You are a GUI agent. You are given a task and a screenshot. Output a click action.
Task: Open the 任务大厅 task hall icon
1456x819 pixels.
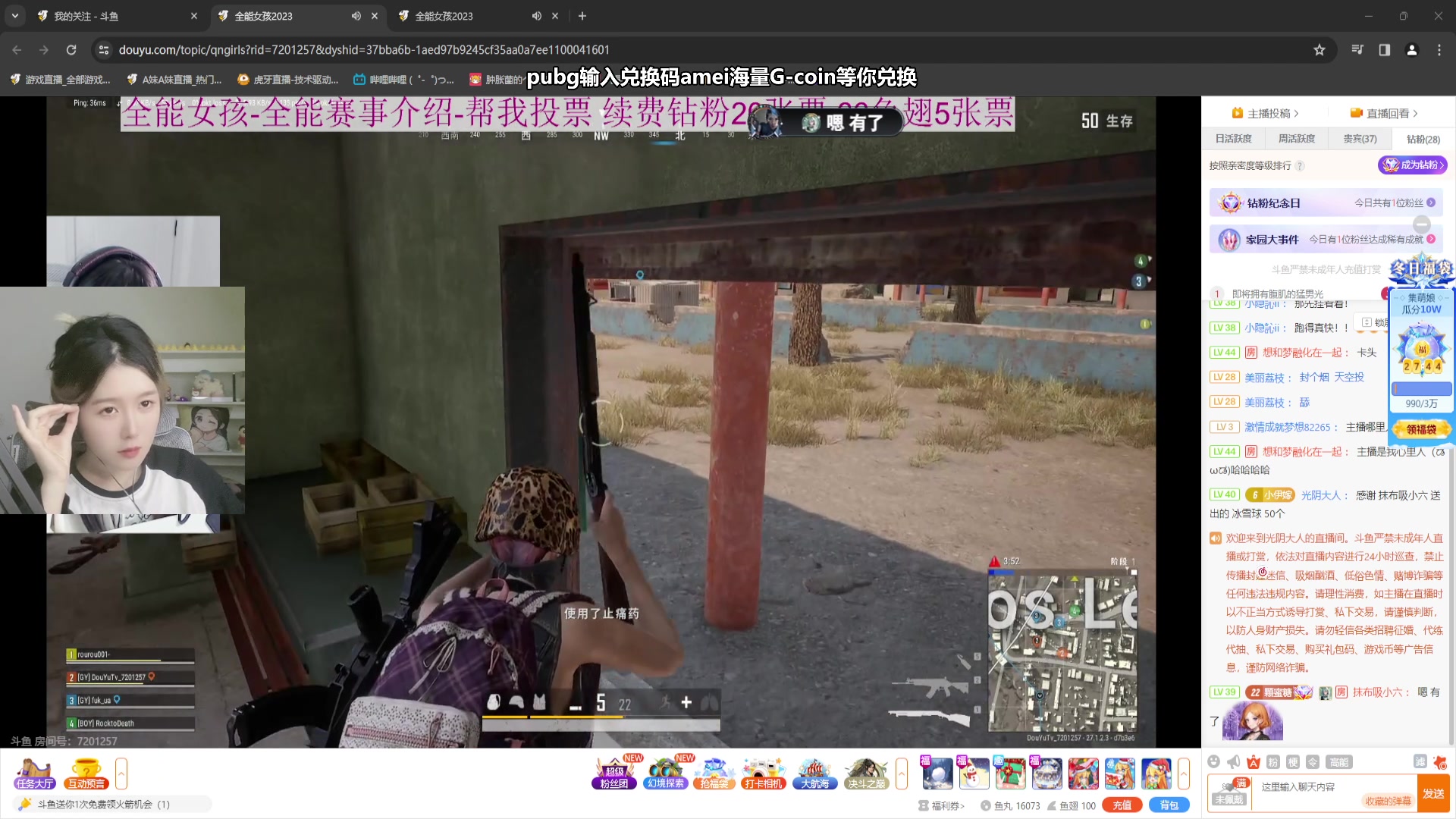pos(34,773)
